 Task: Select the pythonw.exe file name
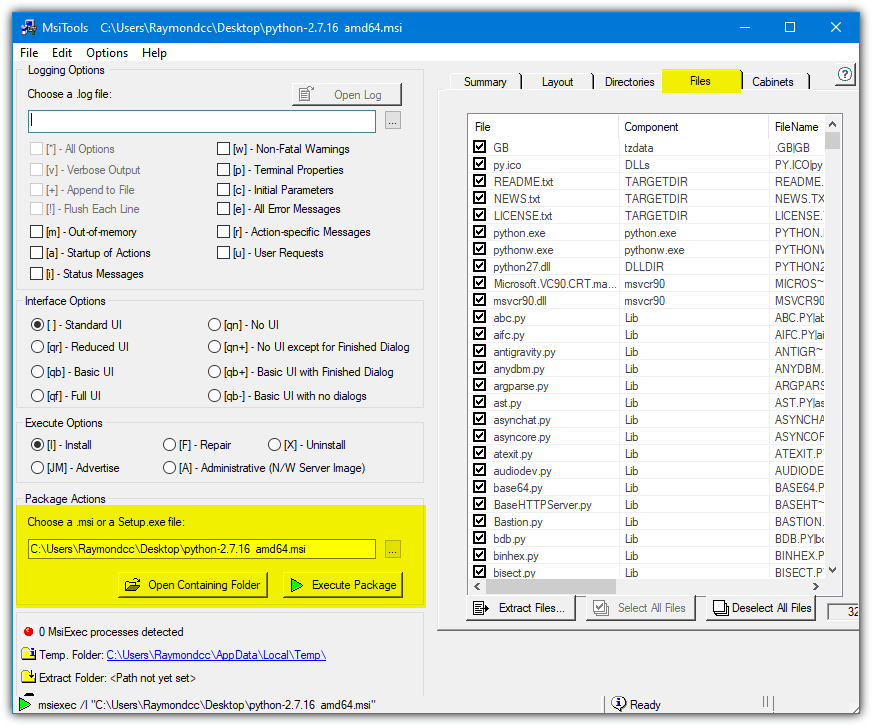tap(523, 250)
